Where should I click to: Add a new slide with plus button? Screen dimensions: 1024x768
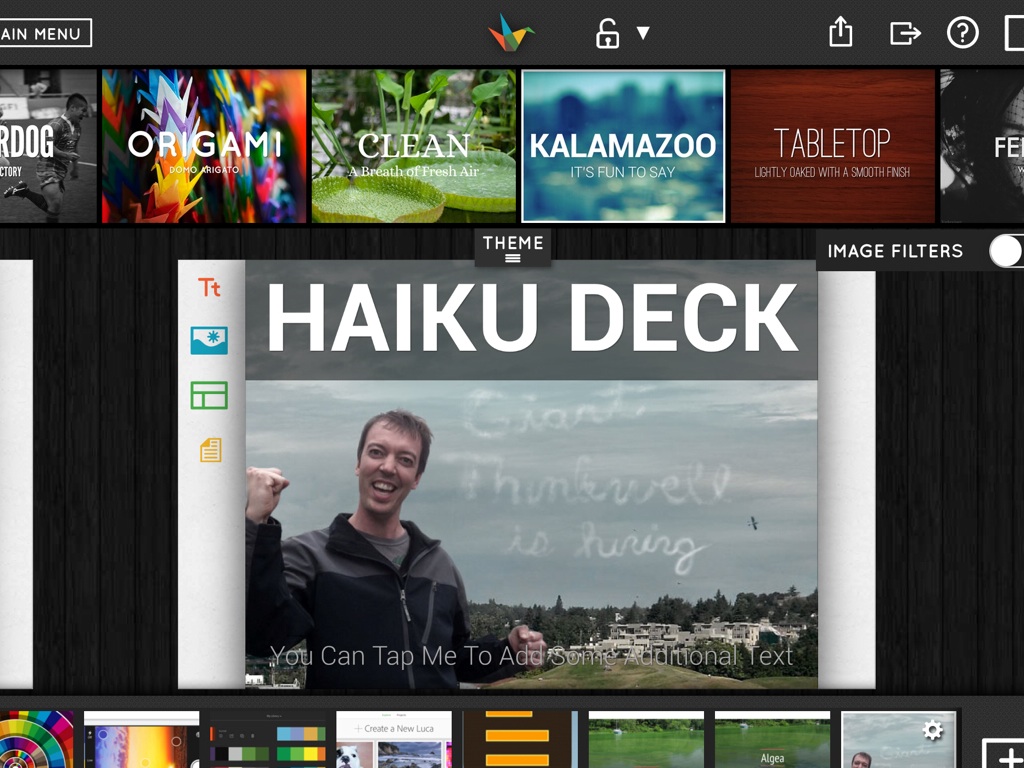click(1003, 754)
